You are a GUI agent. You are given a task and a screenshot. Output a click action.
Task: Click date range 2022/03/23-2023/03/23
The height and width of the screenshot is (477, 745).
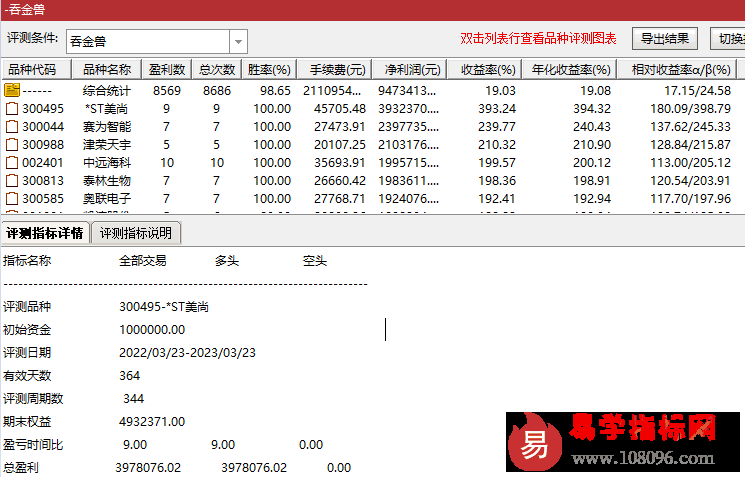(x=187, y=353)
